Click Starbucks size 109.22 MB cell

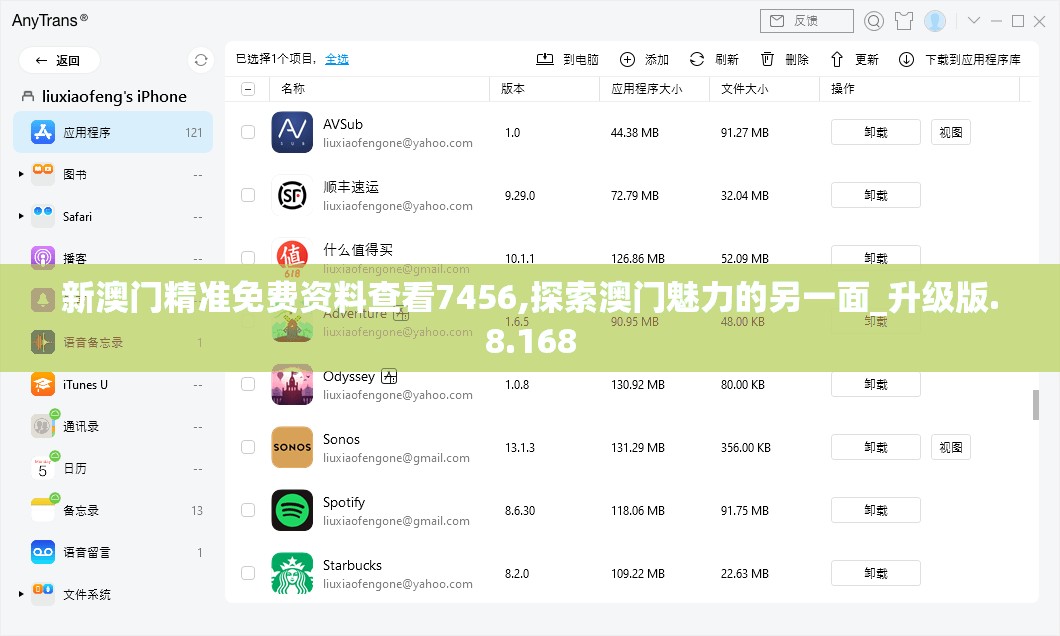pos(637,573)
